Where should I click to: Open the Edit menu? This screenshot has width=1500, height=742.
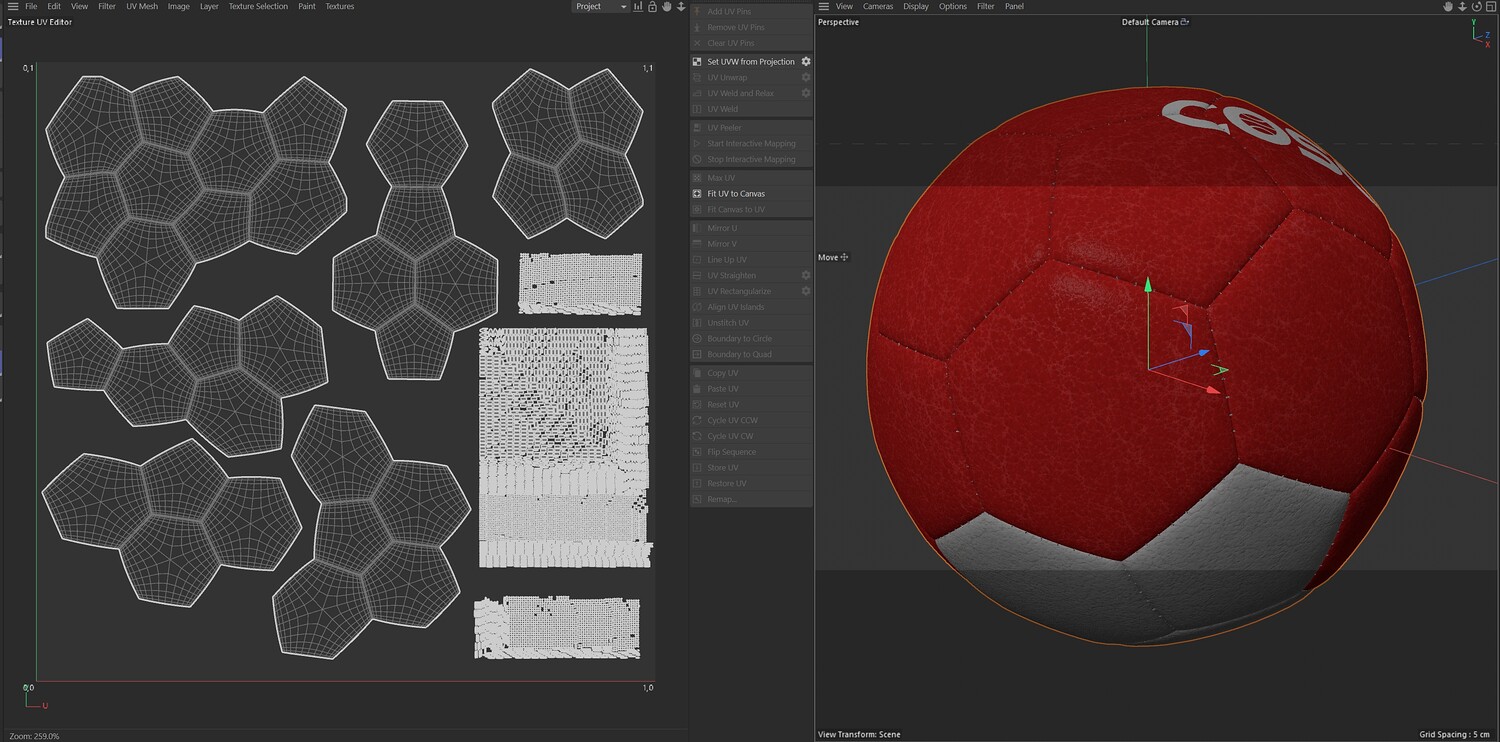tap(54, 6)
